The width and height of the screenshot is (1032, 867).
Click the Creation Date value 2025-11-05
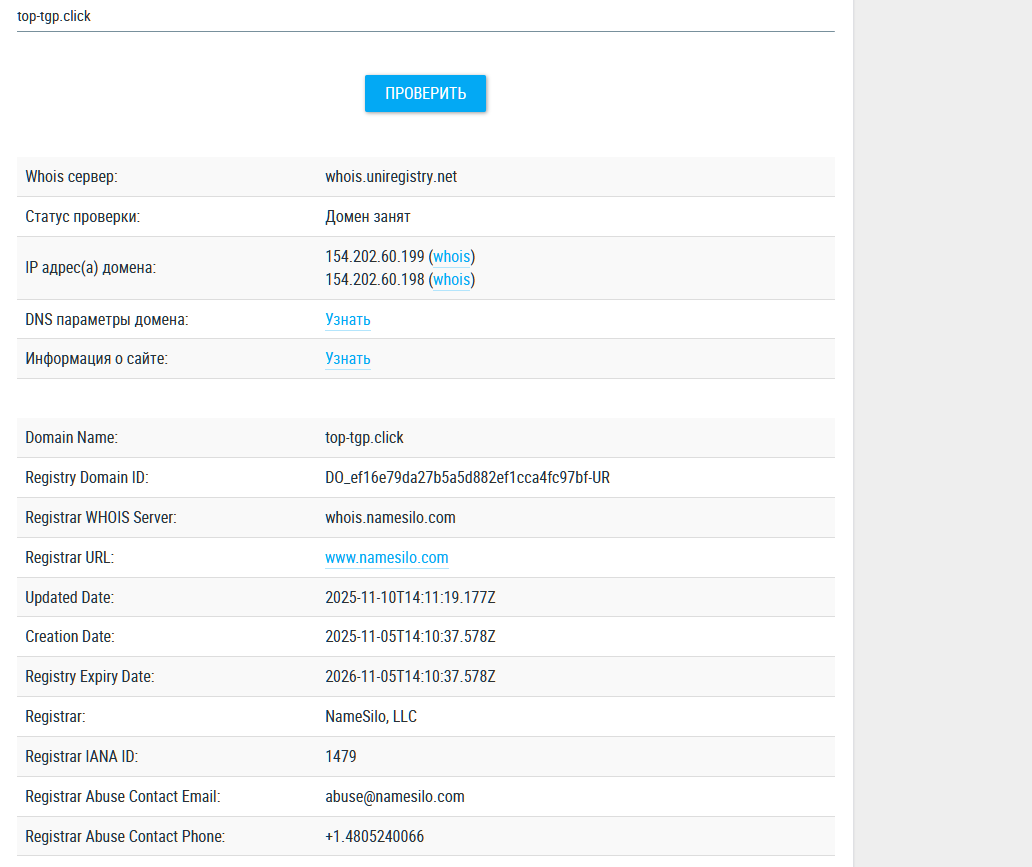click(410, 637)
